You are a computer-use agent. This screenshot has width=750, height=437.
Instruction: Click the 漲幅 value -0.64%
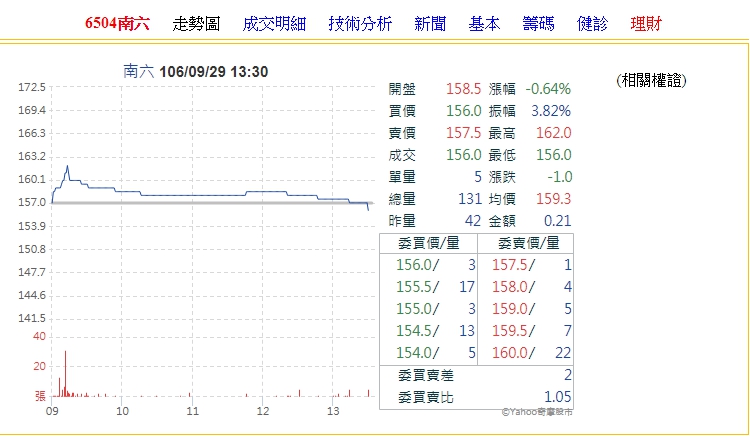point(548,89)
